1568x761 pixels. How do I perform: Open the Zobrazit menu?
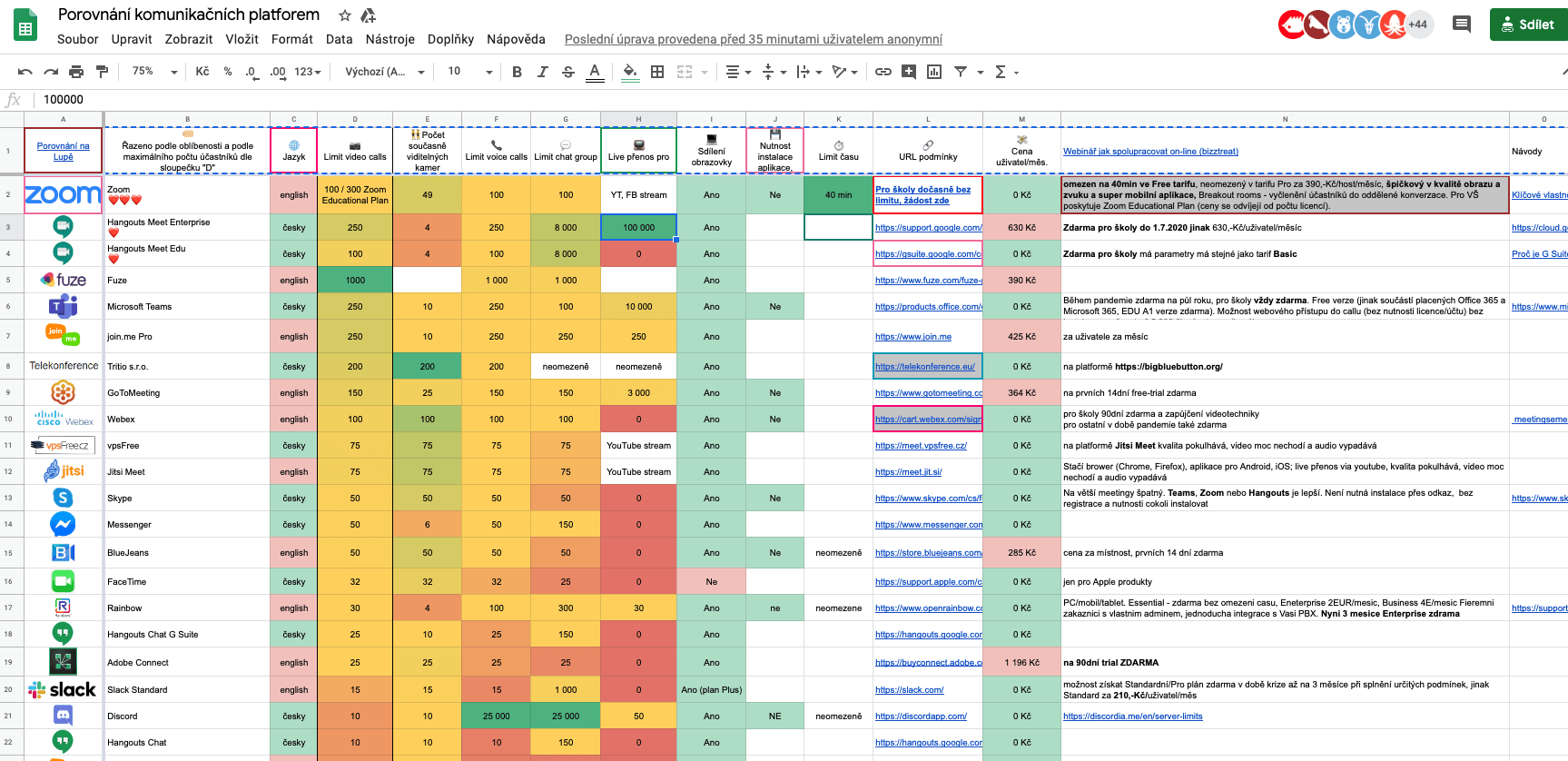[189, 39]
